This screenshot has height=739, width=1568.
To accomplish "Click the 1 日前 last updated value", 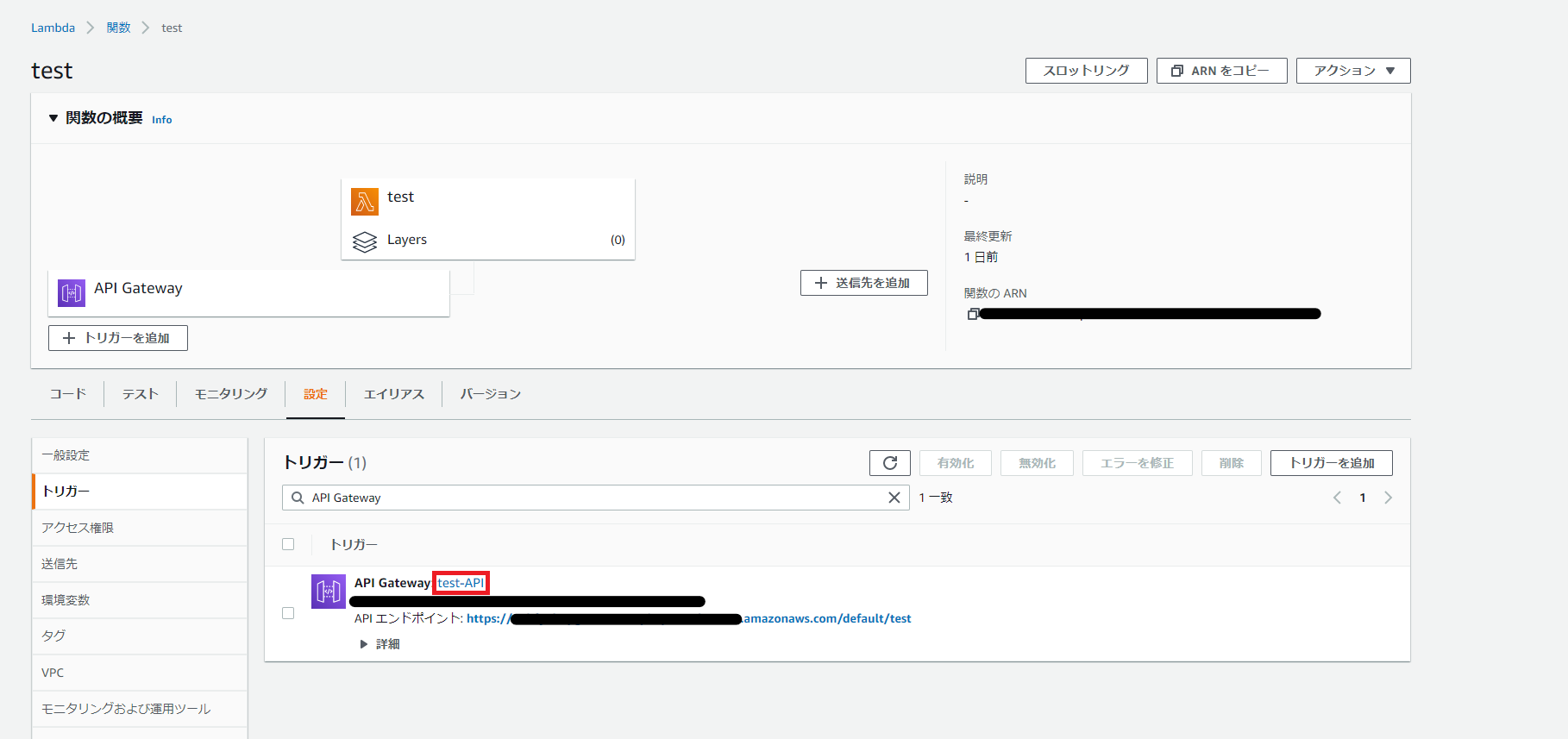I will click(x=982, y=257).
